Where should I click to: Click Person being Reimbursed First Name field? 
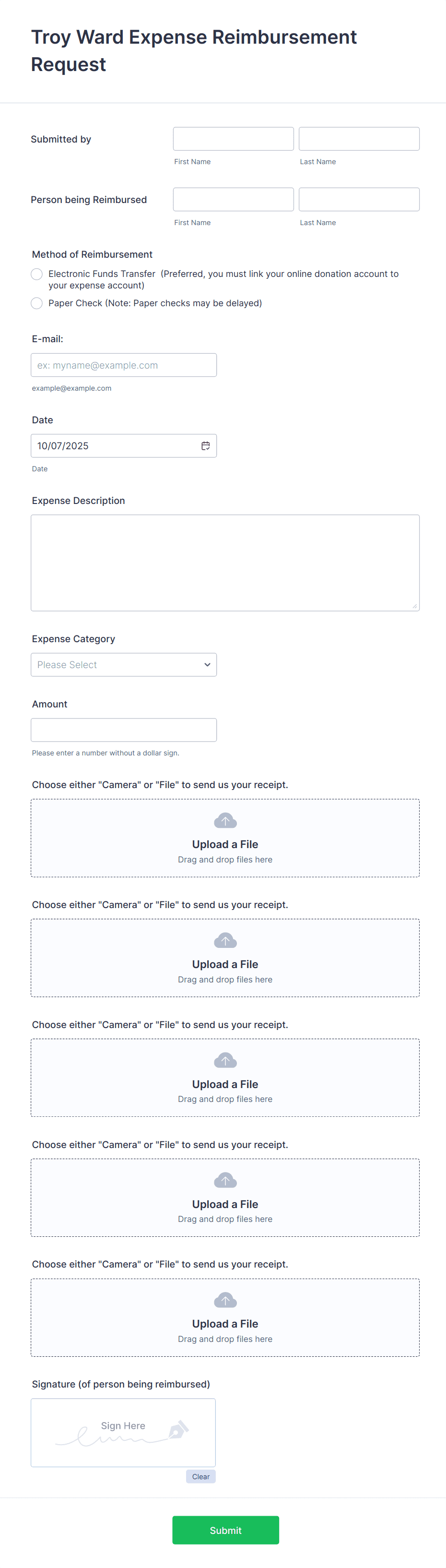[x=233, y=199]
